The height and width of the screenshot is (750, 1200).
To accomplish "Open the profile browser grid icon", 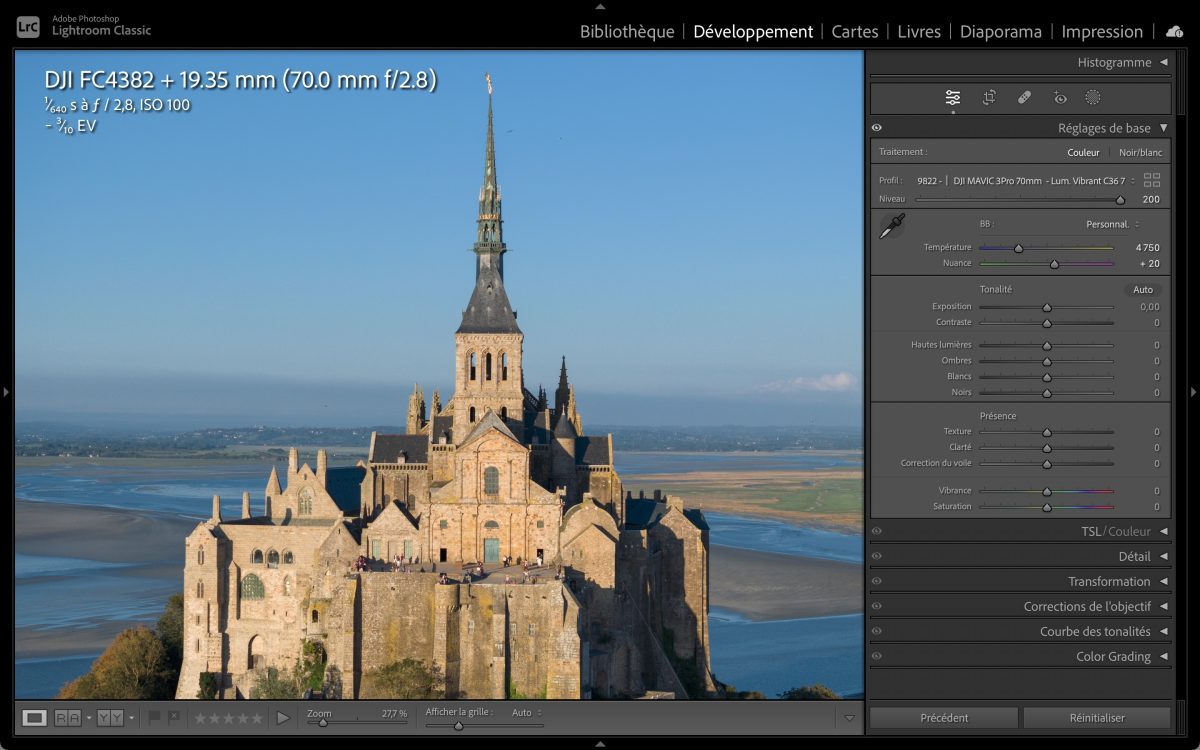I will click(x=1152, y=180).
